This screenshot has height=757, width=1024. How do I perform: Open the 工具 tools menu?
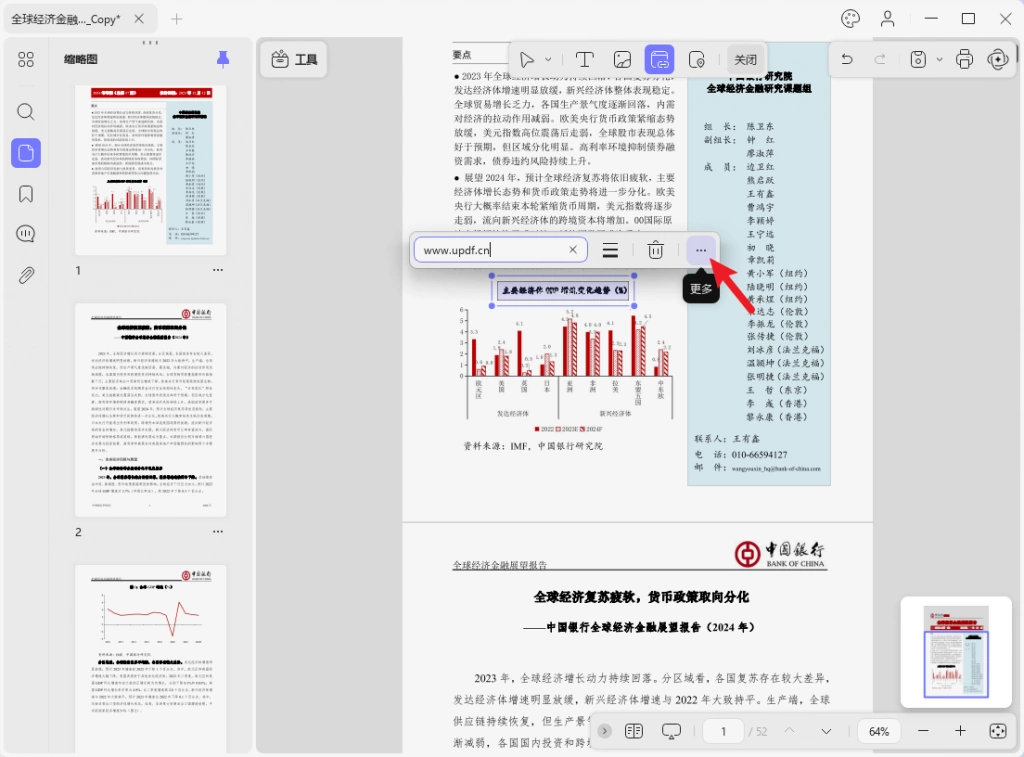(294, 59)
